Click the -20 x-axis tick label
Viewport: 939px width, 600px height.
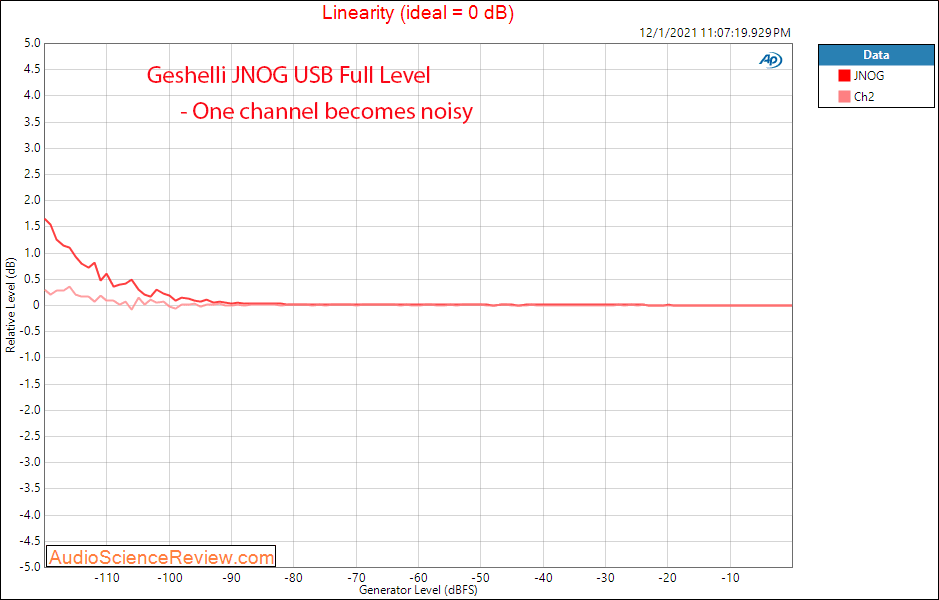tap(667, 578)
